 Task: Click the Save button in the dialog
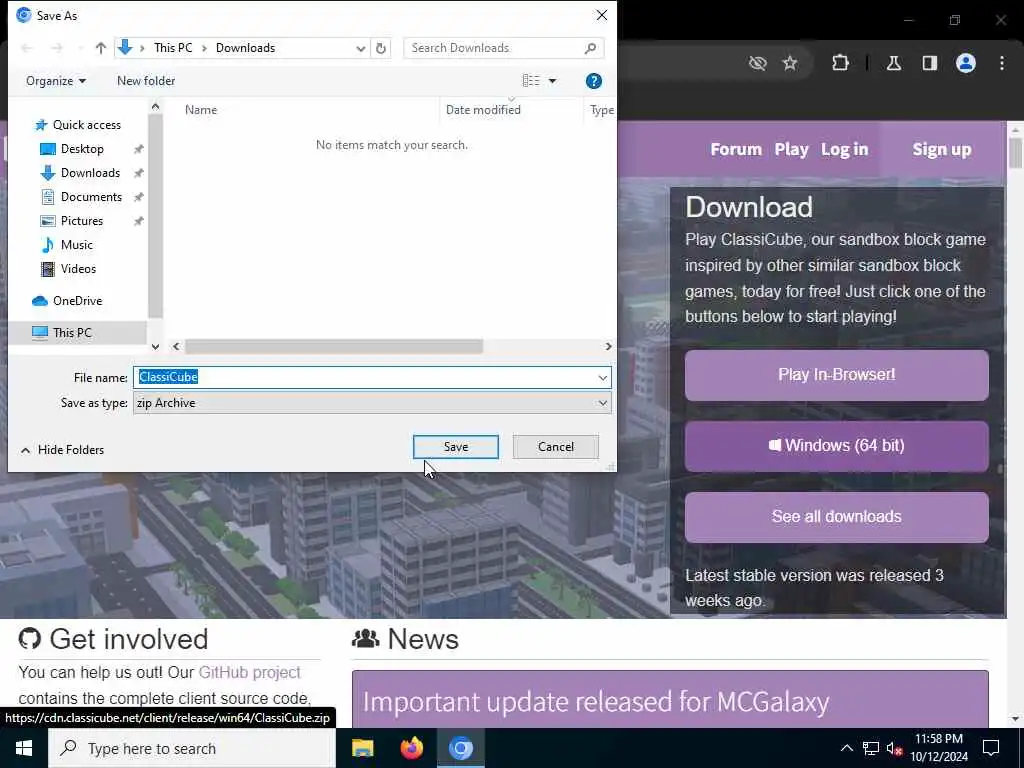click(x=455, y=447)
